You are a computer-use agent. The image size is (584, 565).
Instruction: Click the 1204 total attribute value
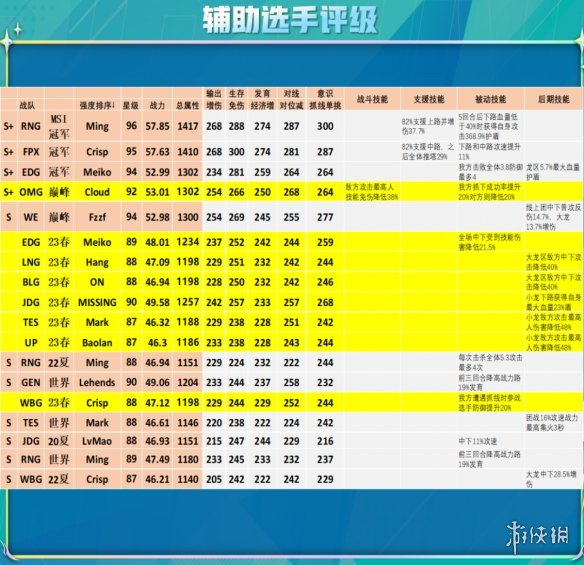pos(187,383)
